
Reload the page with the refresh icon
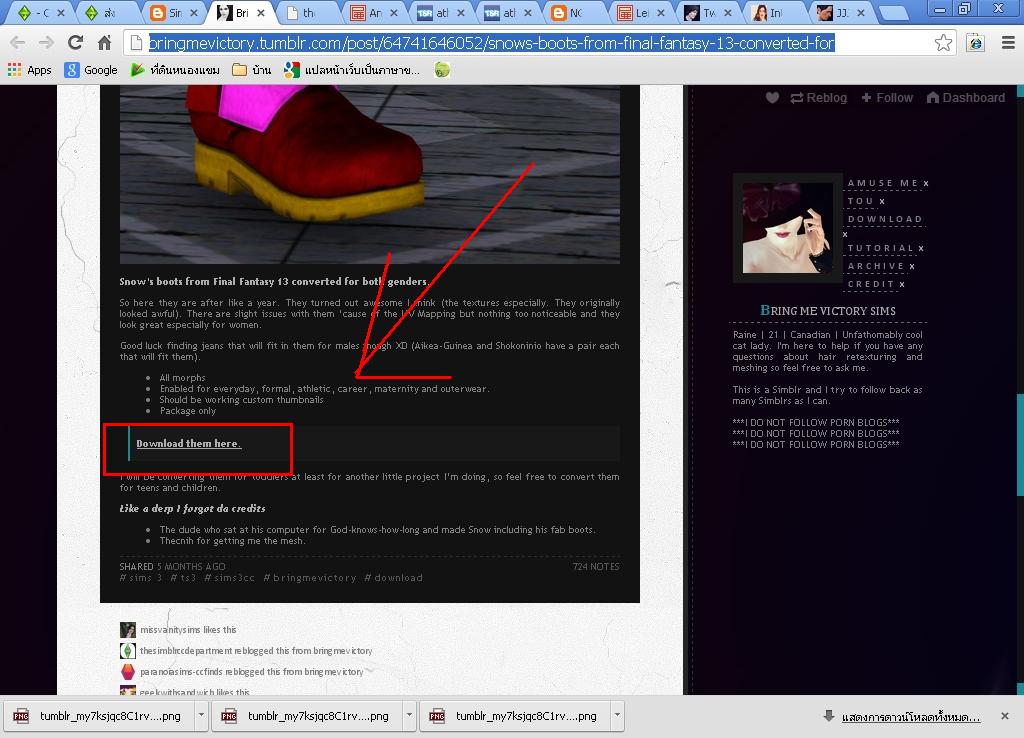pos(76,43)
